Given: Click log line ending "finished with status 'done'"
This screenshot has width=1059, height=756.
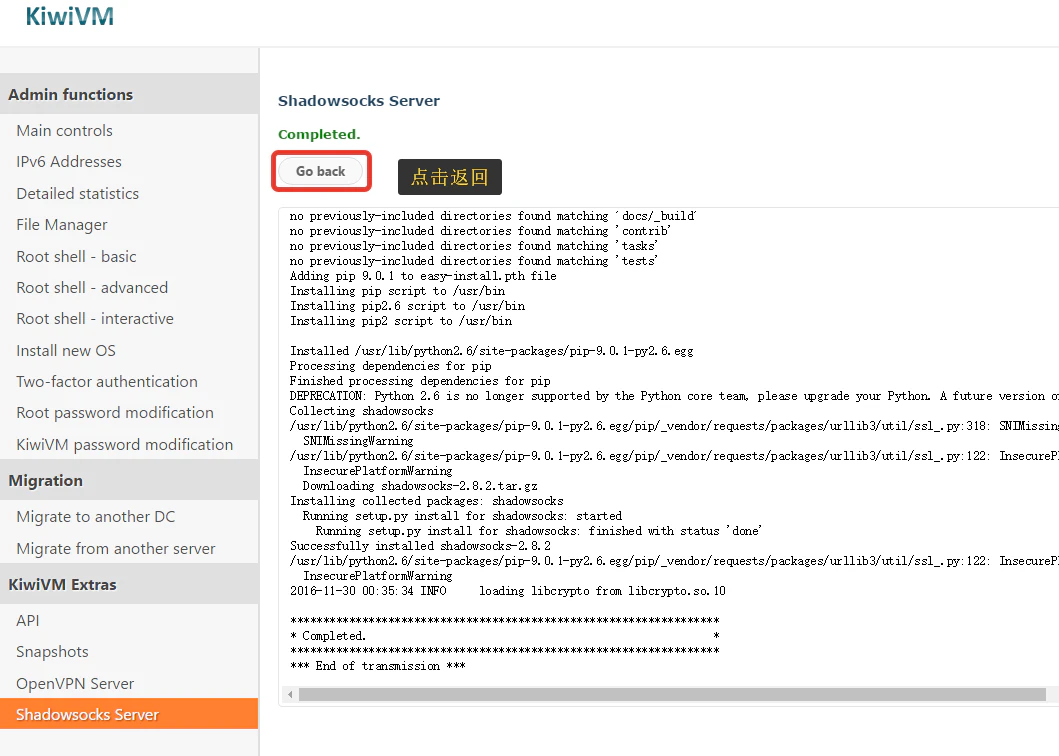Looking at the screenshot, I should coord(538,531).
